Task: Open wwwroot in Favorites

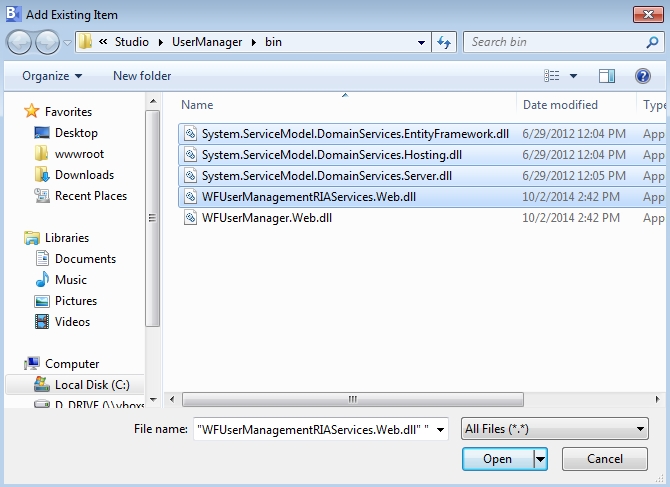Action: (79, 154)
